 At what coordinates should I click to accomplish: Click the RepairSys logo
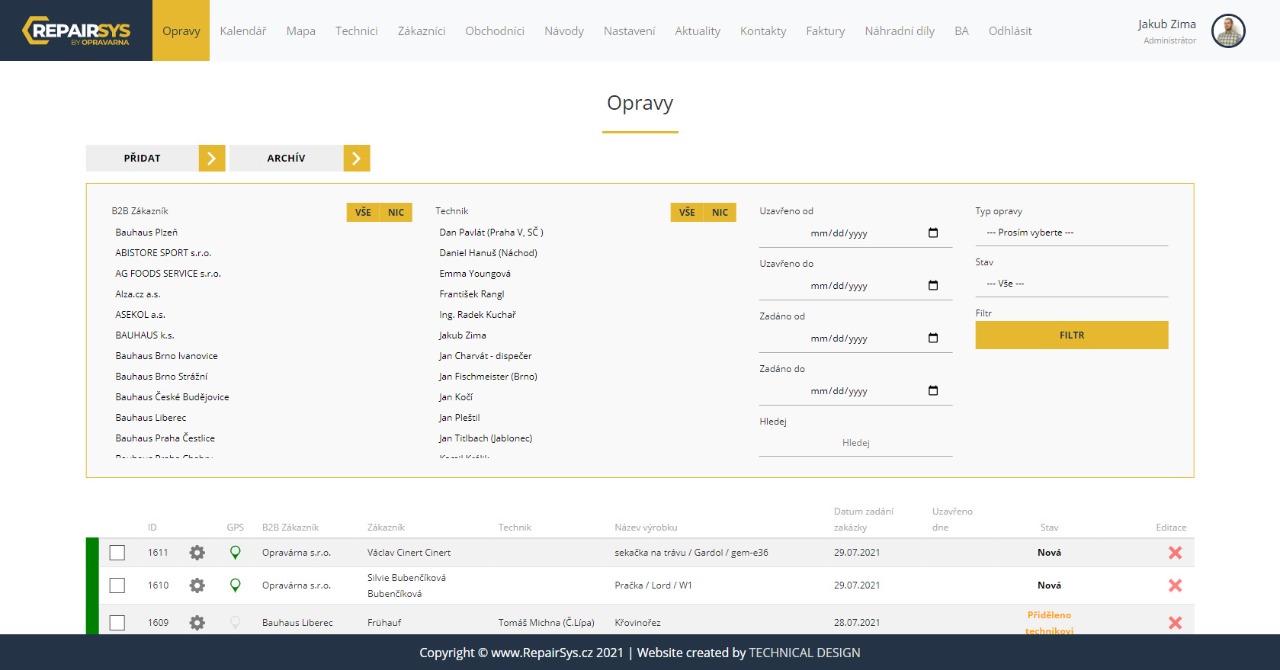pos(76,31)
